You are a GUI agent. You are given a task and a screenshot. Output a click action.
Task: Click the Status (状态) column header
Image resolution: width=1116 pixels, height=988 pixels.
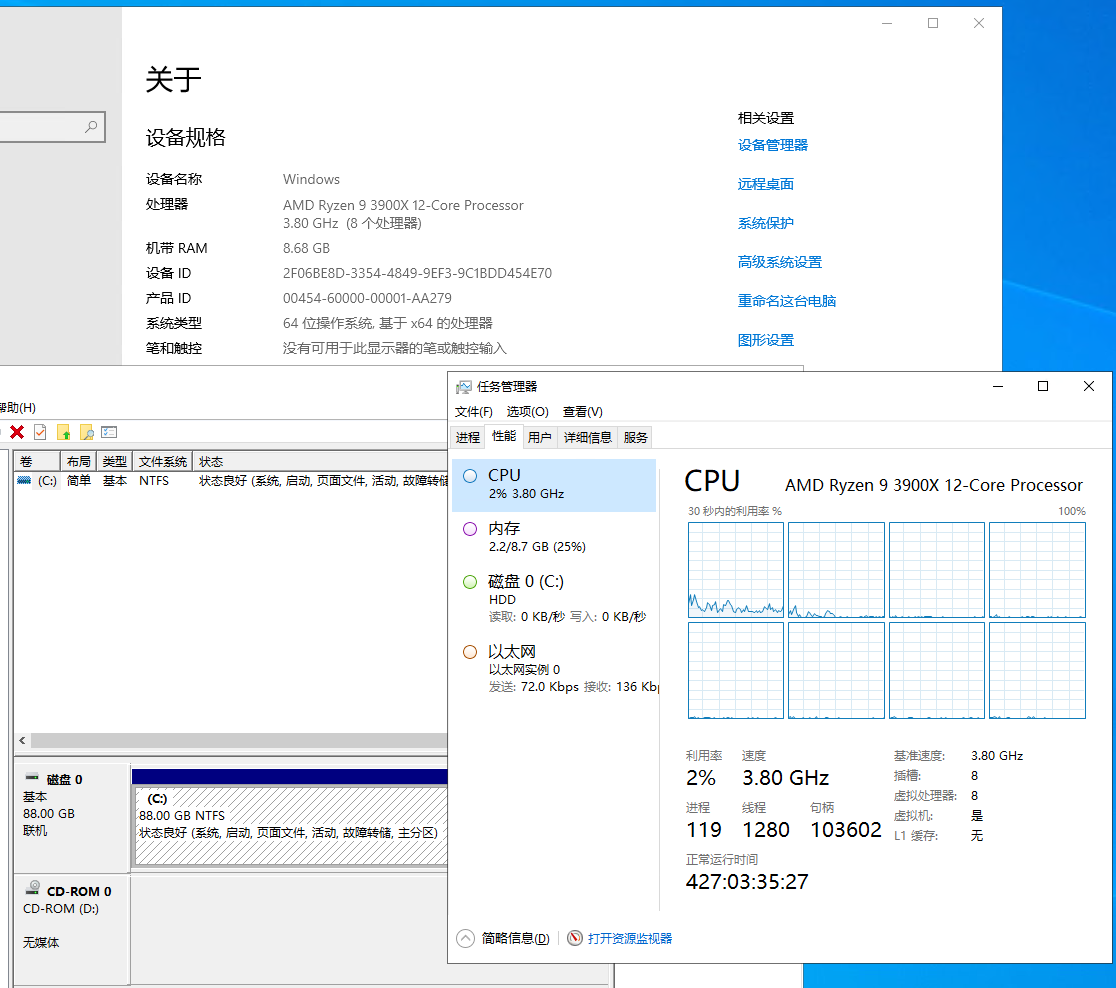(320, 461)
